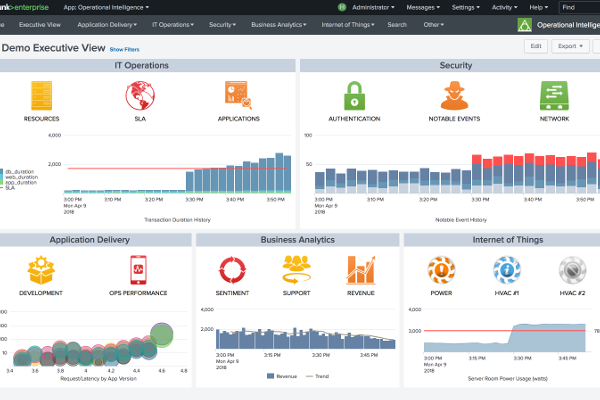
Task: Click the Support people icon
Action: click(x=297, y=270)
